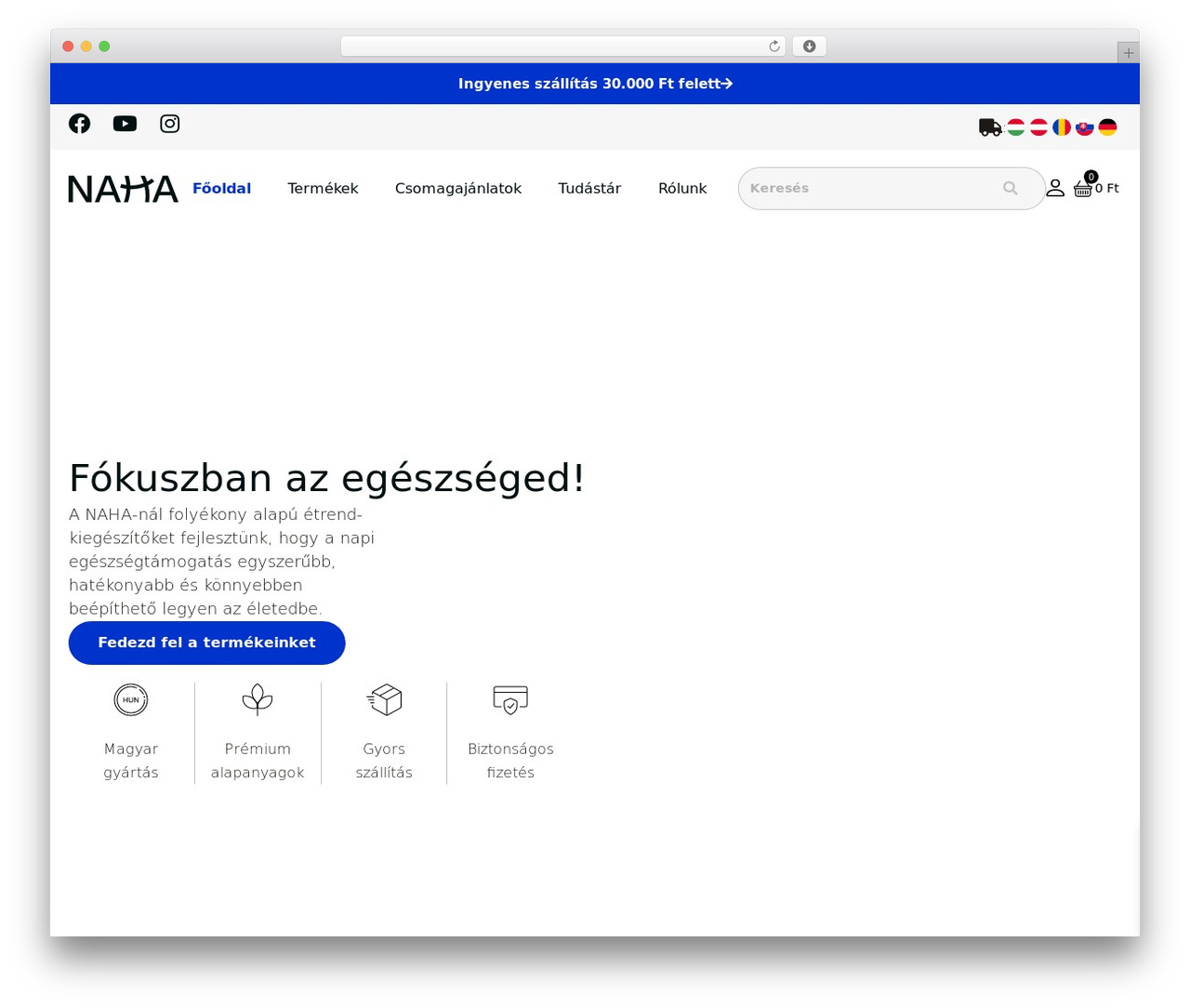1190x1008 pixels.
Task: Click the browser downloads icon
Action: click(810, 46)
